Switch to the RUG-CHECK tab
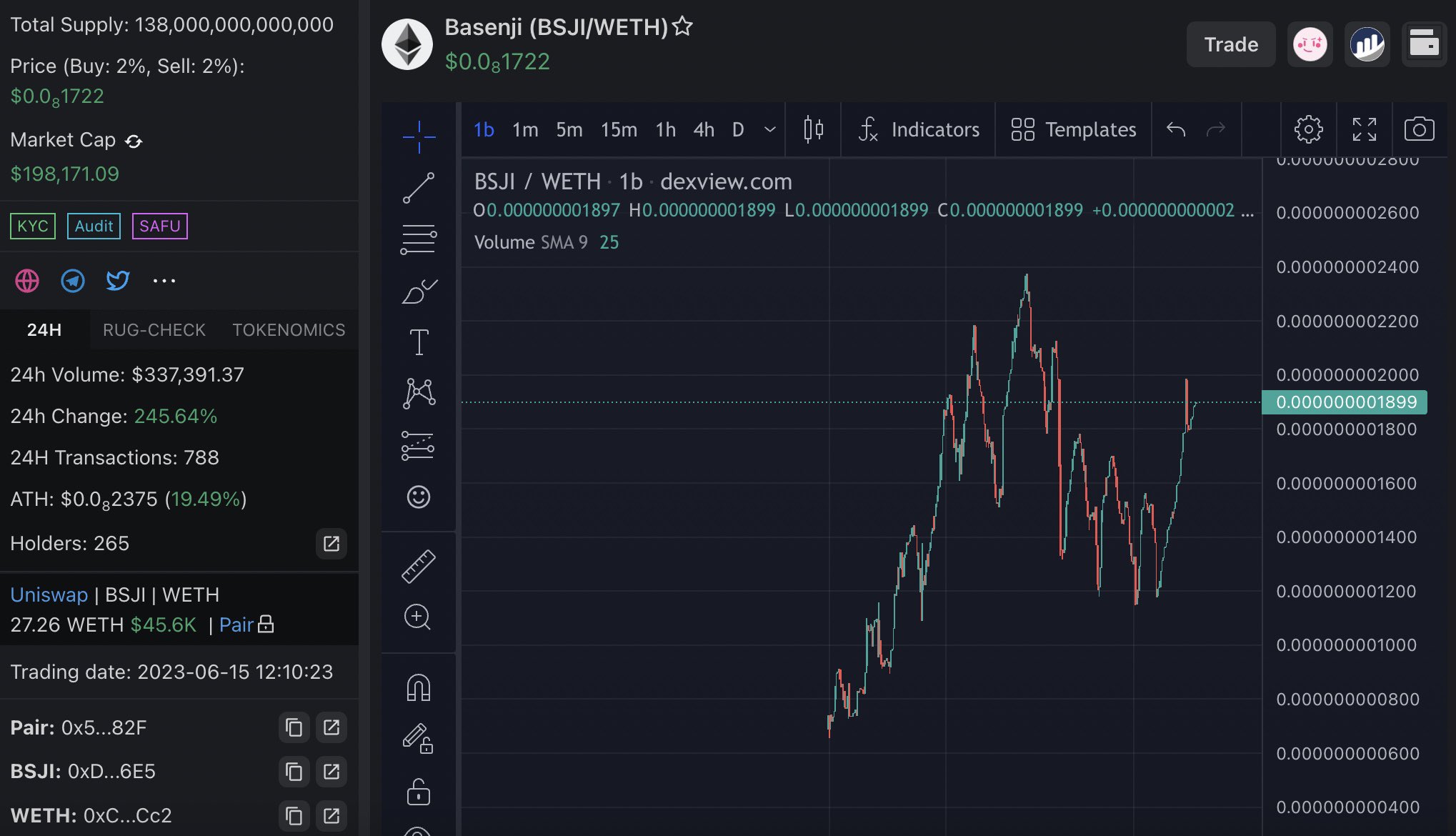The width and height of the screenshot is (1456, 836). click(154, 329)
